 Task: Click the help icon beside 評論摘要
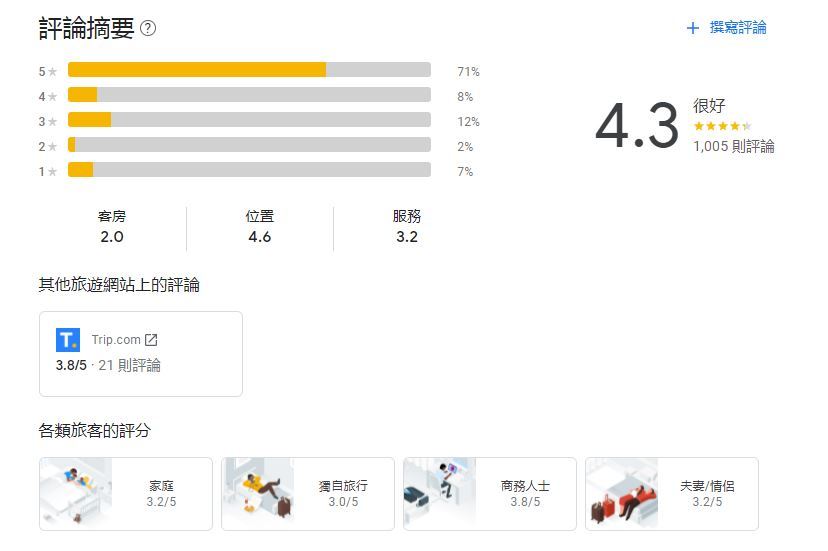(148, 28)
